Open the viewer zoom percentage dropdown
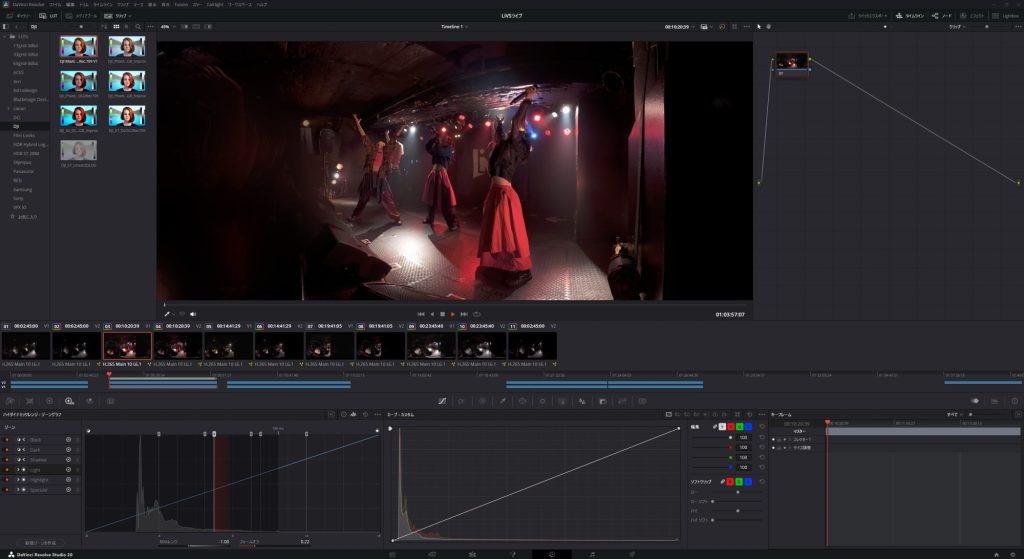The height and width of the screenshot is (559, 1024). pyautogui.click(x=167, y=27)
